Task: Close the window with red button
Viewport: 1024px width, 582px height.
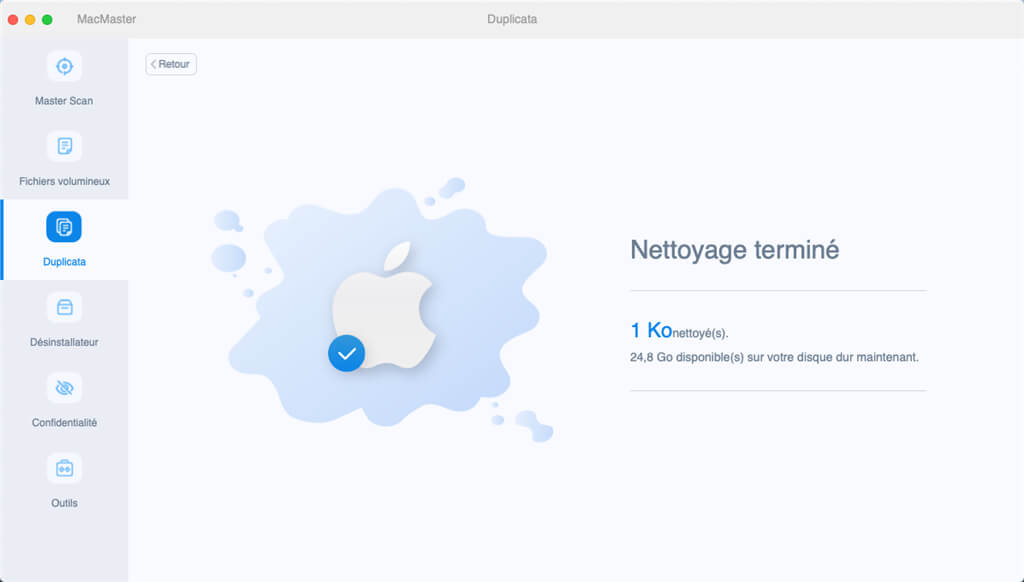Action: coord(13,20)
